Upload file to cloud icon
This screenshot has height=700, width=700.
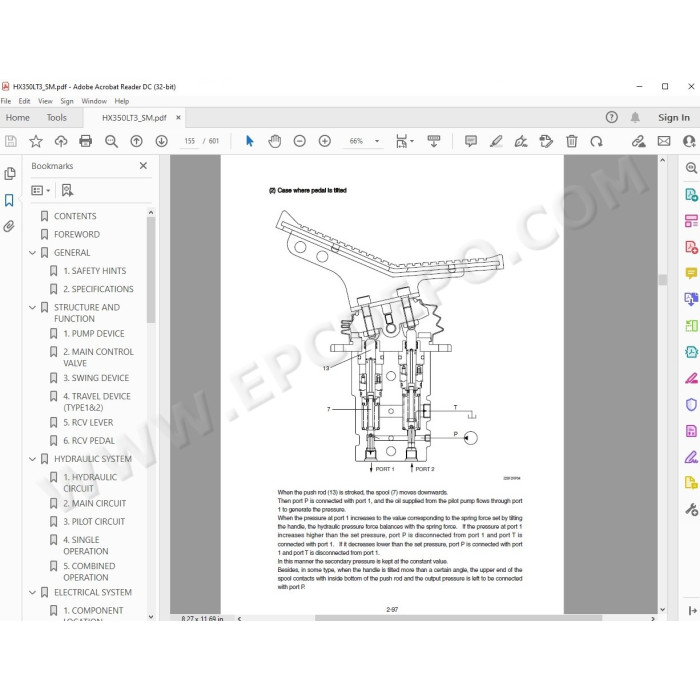click(x=61, y=142)
